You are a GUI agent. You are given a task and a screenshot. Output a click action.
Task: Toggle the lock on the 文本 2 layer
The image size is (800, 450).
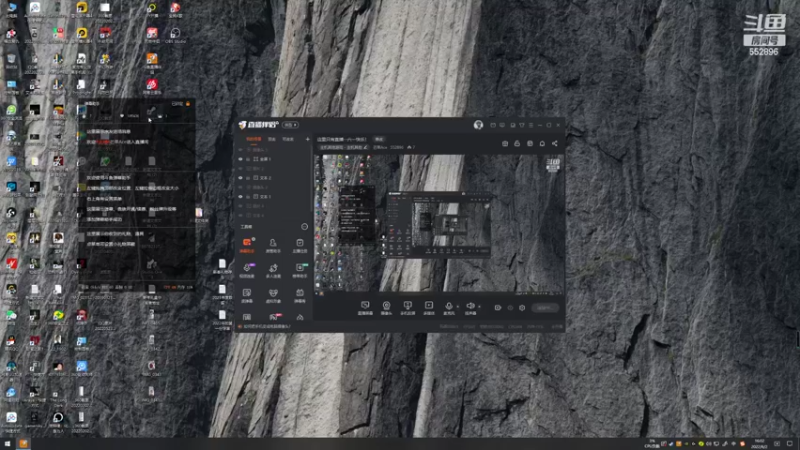pyautogui.click(x=248, y=178)
